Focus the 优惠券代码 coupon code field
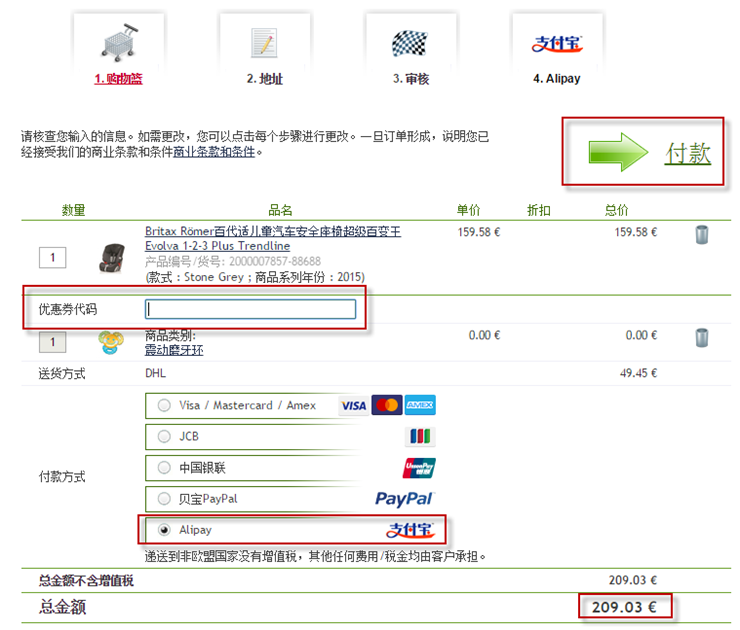The width and height of the screenshot is (740, 630). tap(250, 309)
